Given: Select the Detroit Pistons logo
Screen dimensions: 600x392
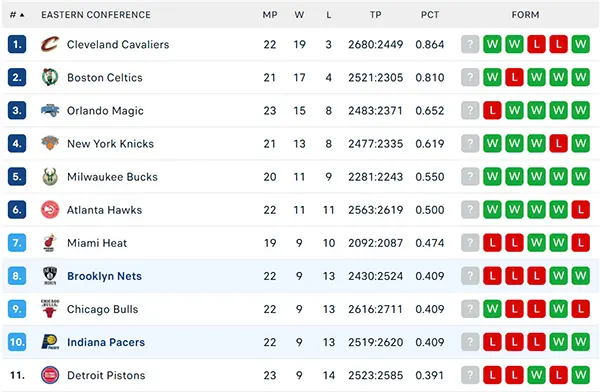Looking at the screenshot, I should [x=50, y=375].
